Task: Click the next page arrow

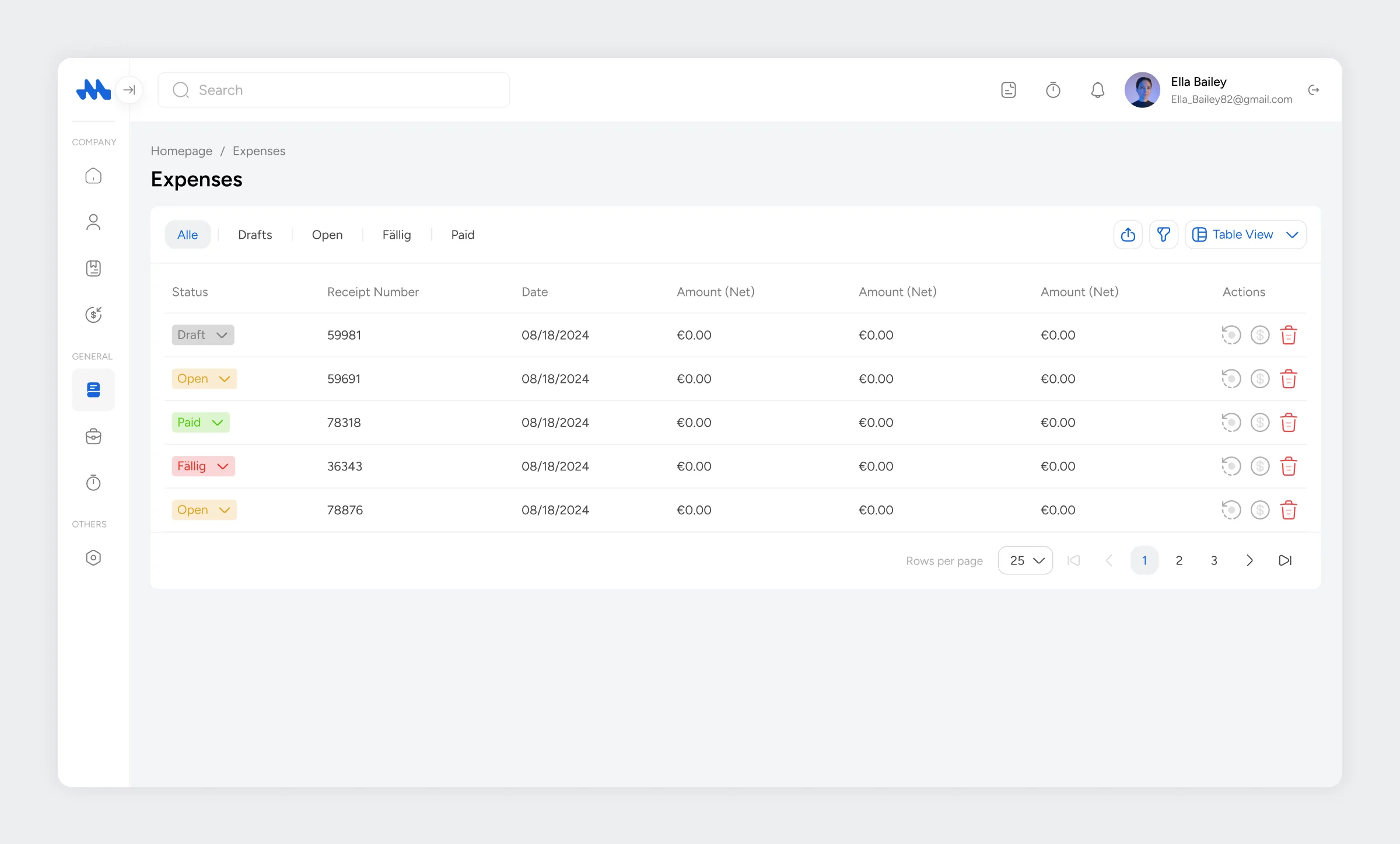Action: coord(1249,560)
